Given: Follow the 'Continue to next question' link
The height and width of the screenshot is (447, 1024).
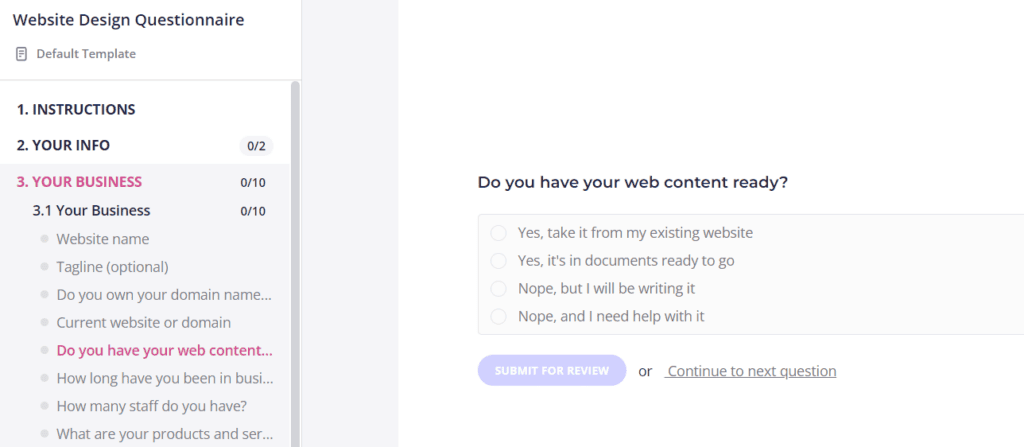Looking at the screenshot, I should [x=751, y=371].
